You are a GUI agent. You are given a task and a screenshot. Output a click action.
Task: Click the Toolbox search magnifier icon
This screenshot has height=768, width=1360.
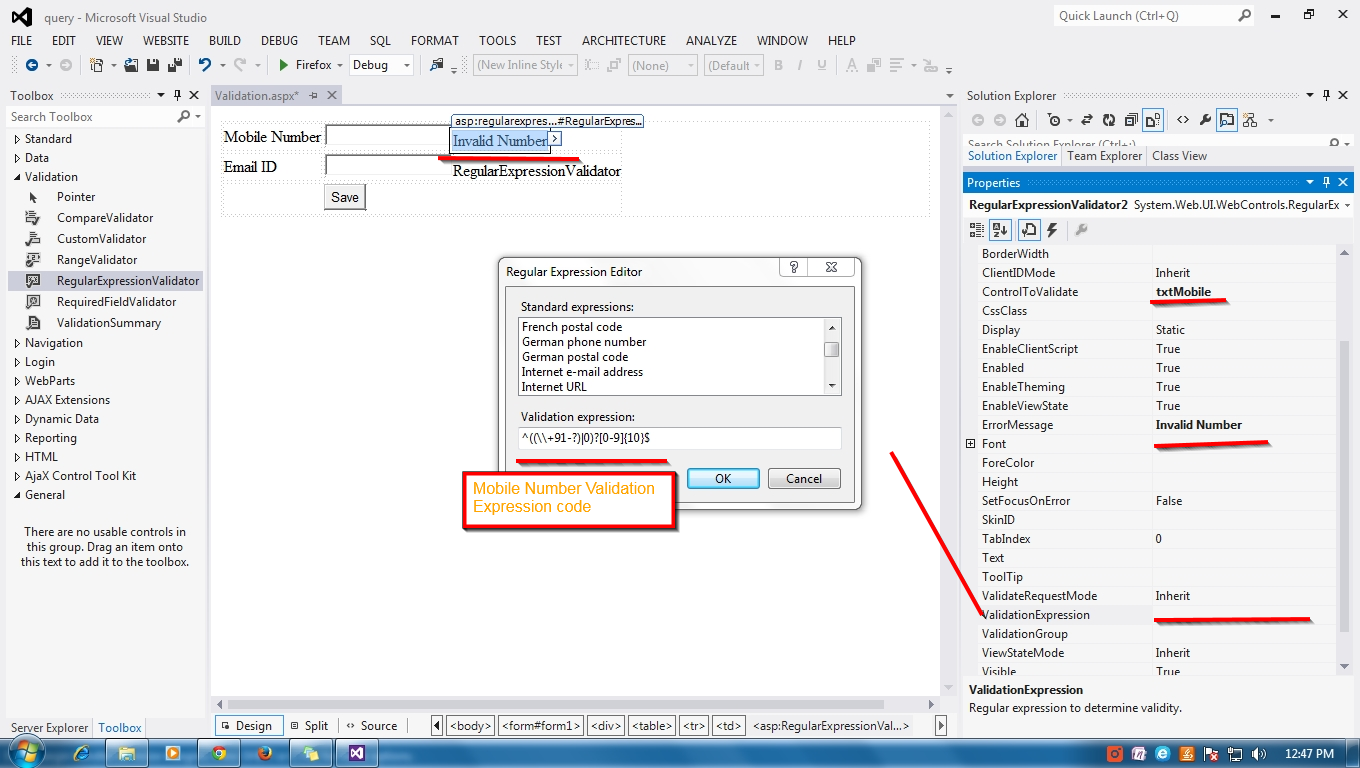(x=184, y=116)
